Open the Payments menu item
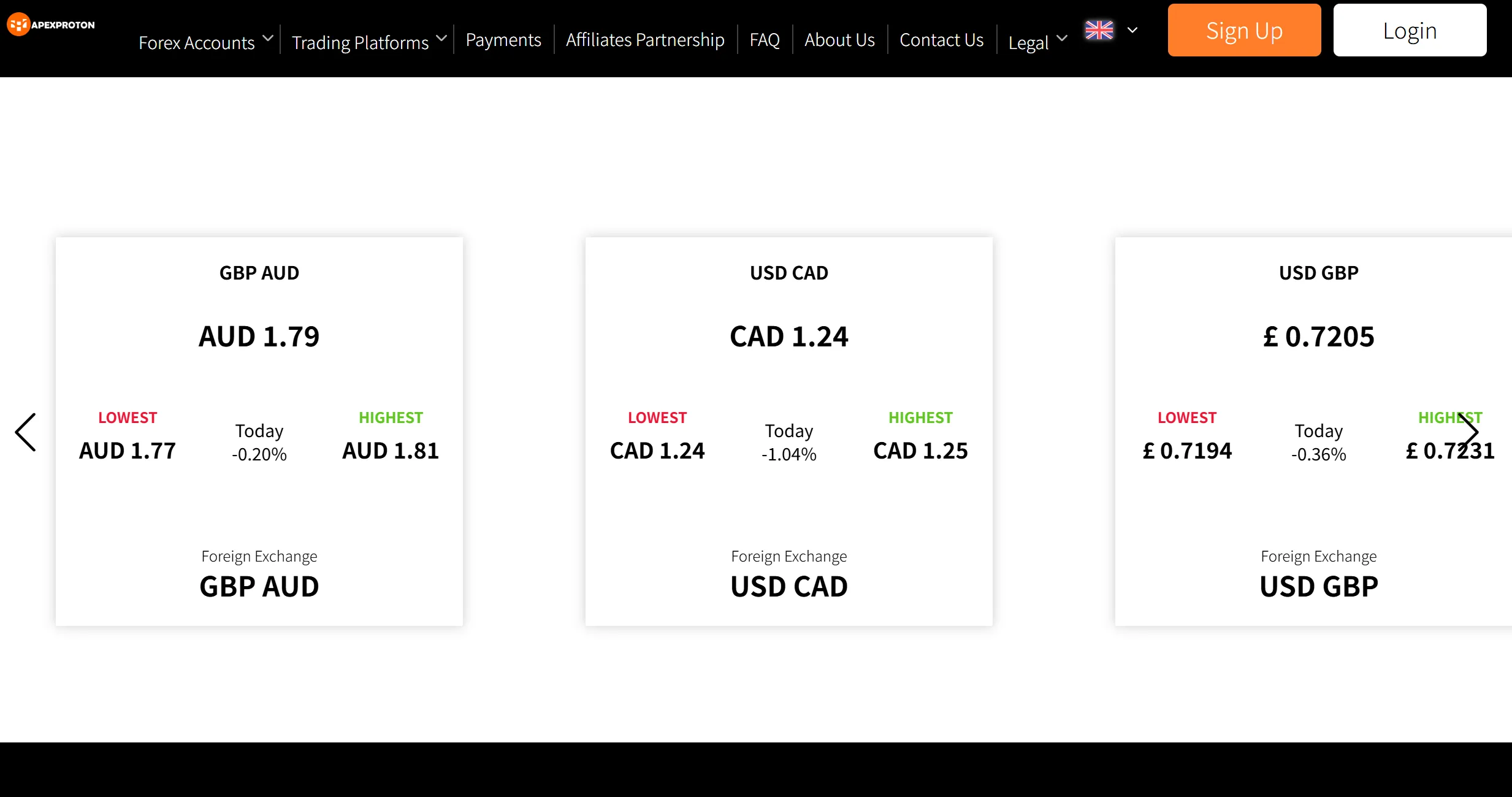The width and height of the screenshot is (1512, 797). tap(503, 40)
